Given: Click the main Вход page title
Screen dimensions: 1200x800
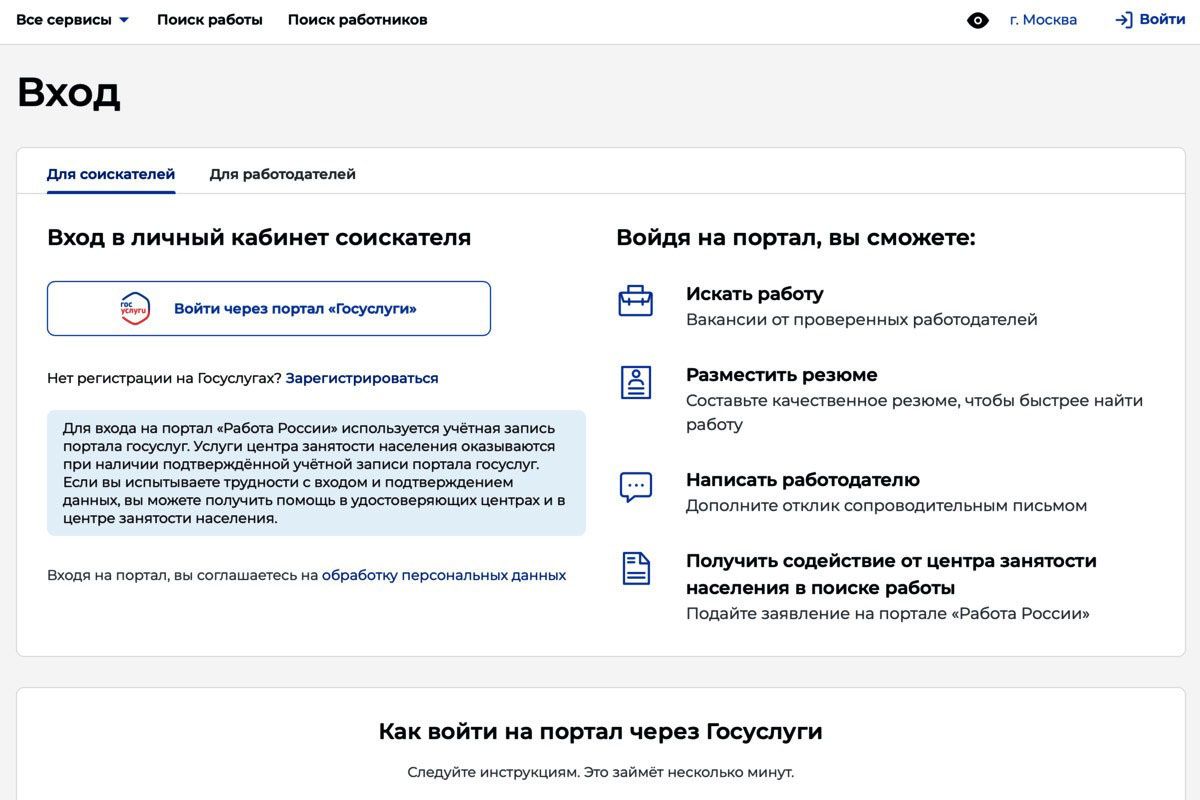Looking at the screenshot, I should pos(68,92).
